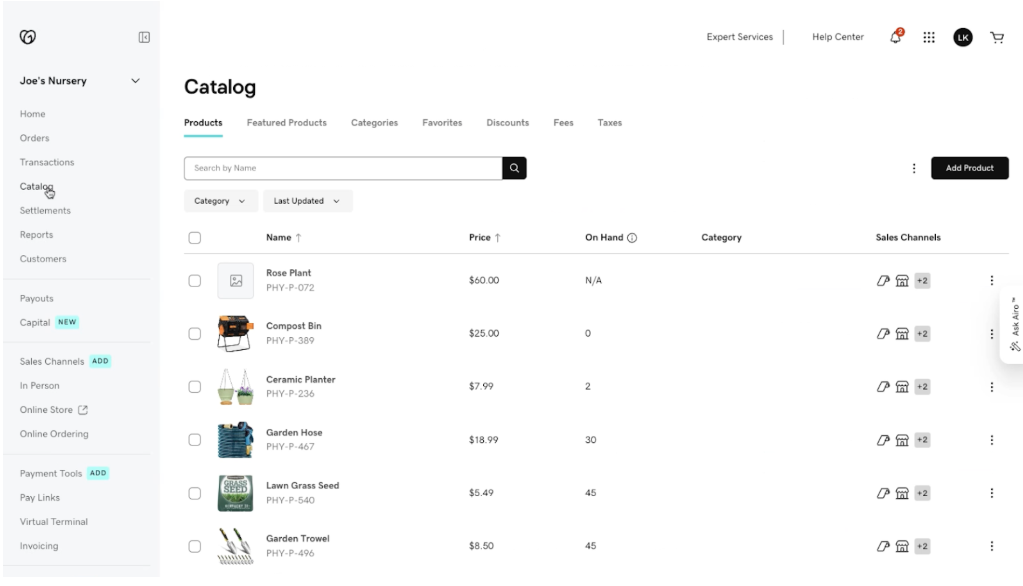This screenshot has height=586, width=1023.
Task: Click the Garden Hose product name
Action: 294,433
